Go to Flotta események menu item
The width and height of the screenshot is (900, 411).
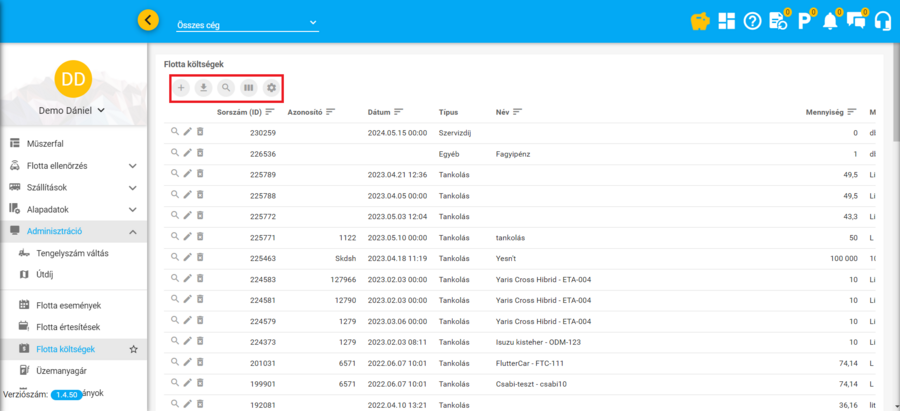pos(68,305)
